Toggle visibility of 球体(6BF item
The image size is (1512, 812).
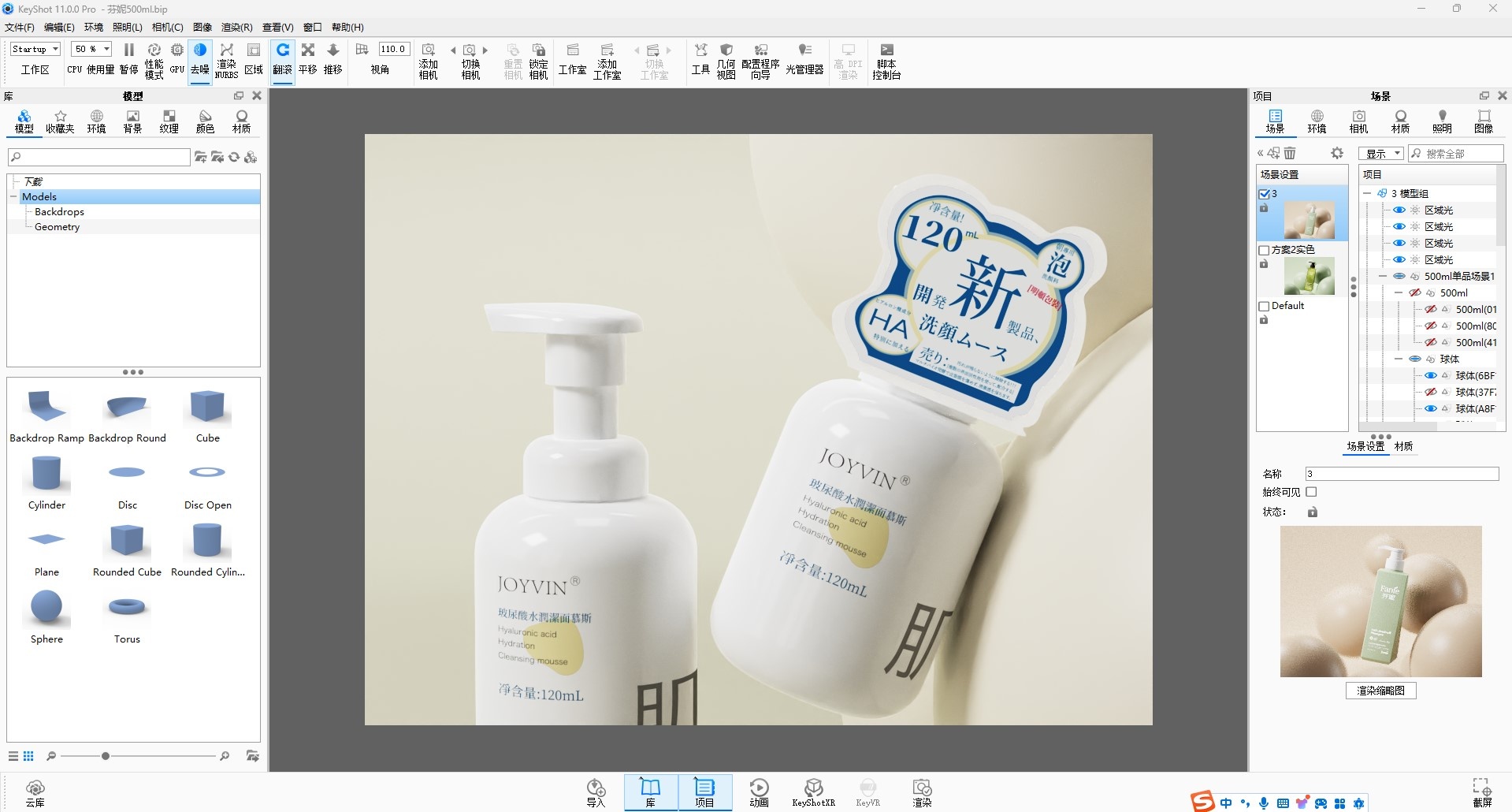point(1431,376)
